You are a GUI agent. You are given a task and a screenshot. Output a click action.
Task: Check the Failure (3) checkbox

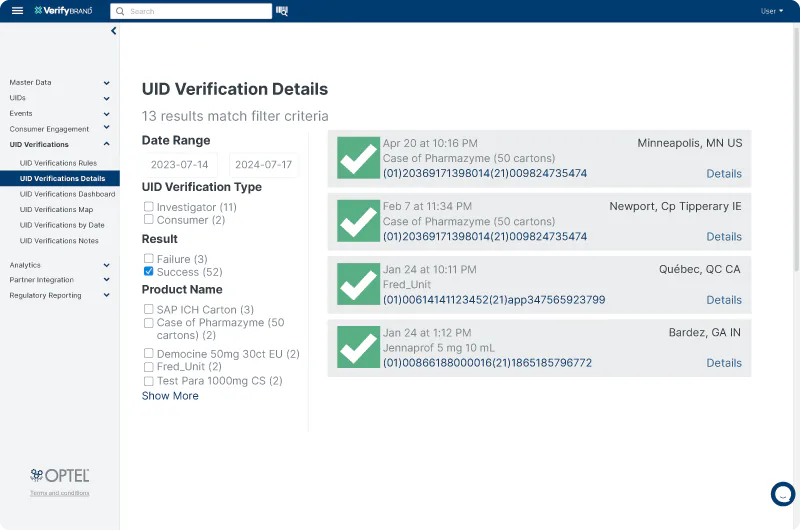tap(148, 259)
